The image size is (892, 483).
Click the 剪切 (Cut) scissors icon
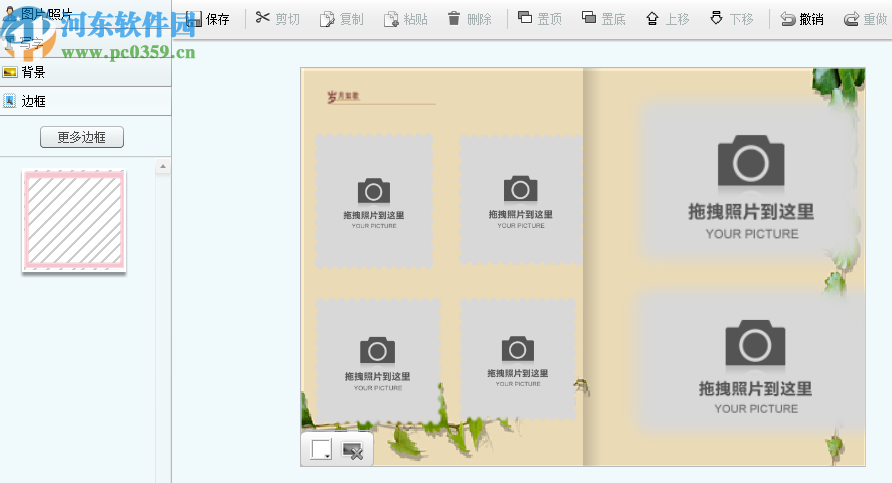click(262, 18)
